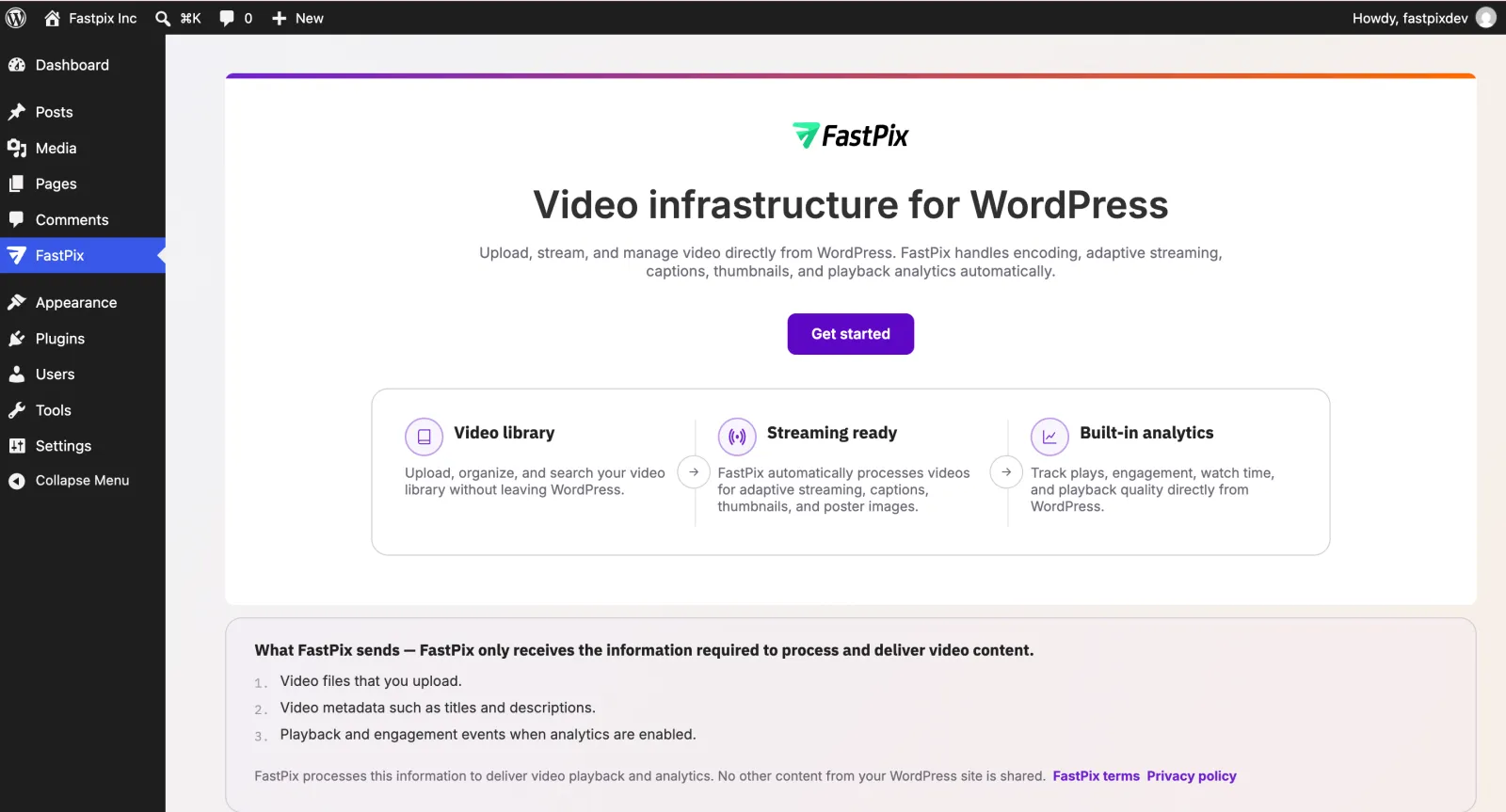Viewport: 1506px width, 812px height.
Task: Go to Posts in the sidebar
Action: point(83,112)
